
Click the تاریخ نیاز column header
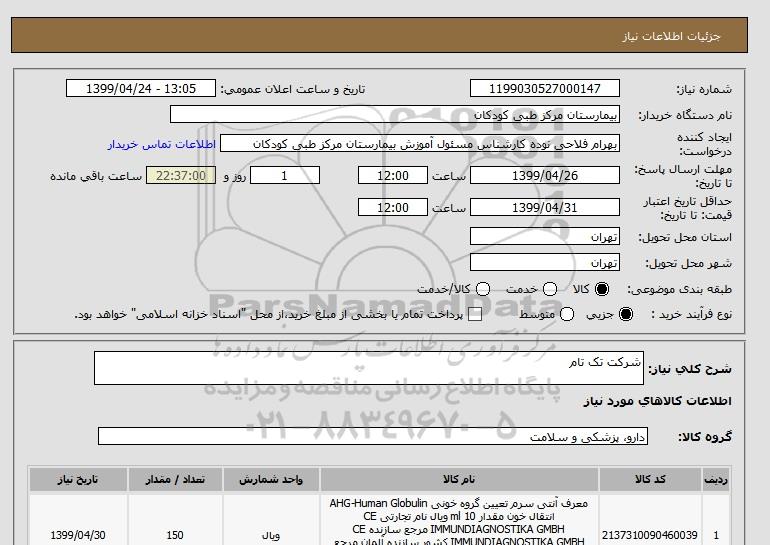(x=78, y=479)
